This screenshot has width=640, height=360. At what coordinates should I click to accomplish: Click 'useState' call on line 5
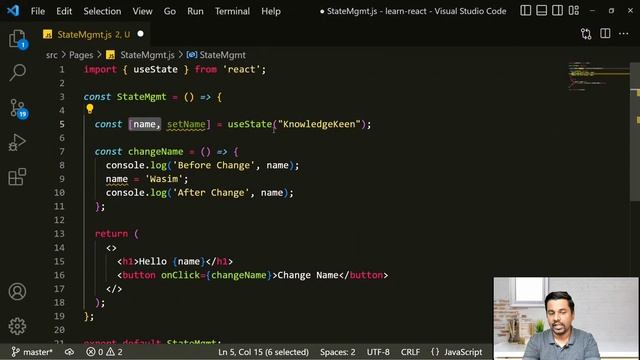pyautogui.click(x=250, y=124)
